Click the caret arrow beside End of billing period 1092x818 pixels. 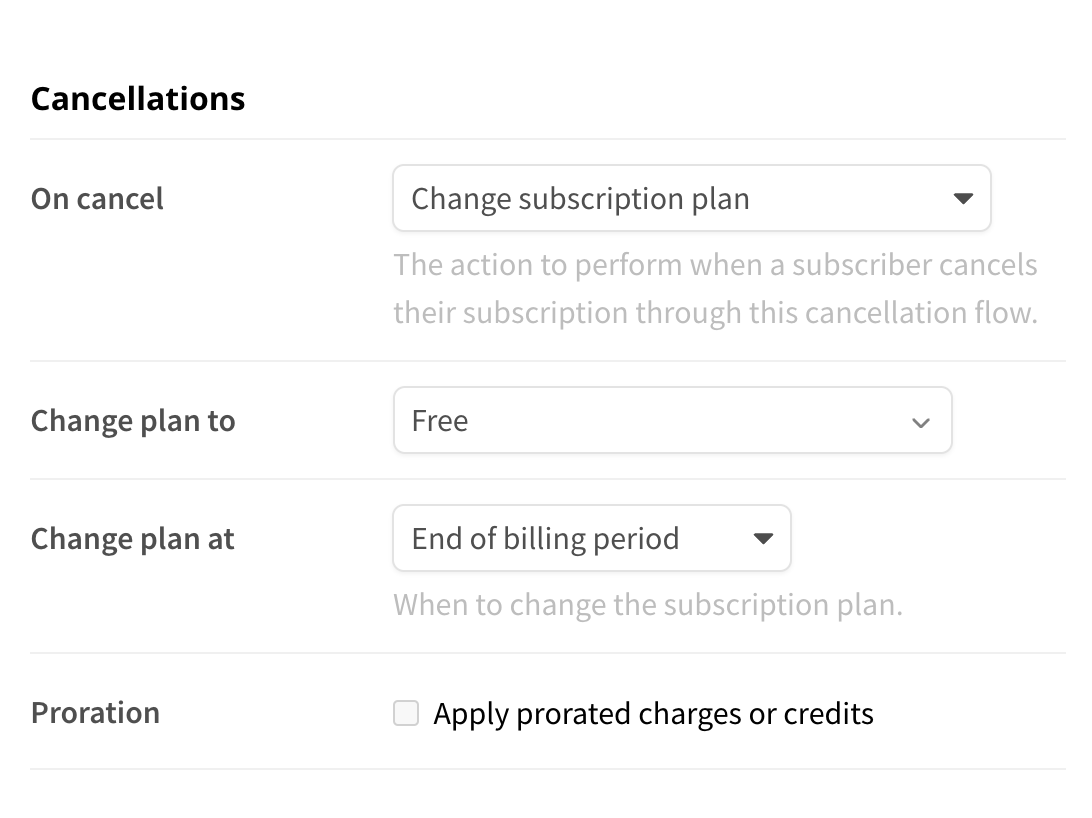tap(763, 539)
